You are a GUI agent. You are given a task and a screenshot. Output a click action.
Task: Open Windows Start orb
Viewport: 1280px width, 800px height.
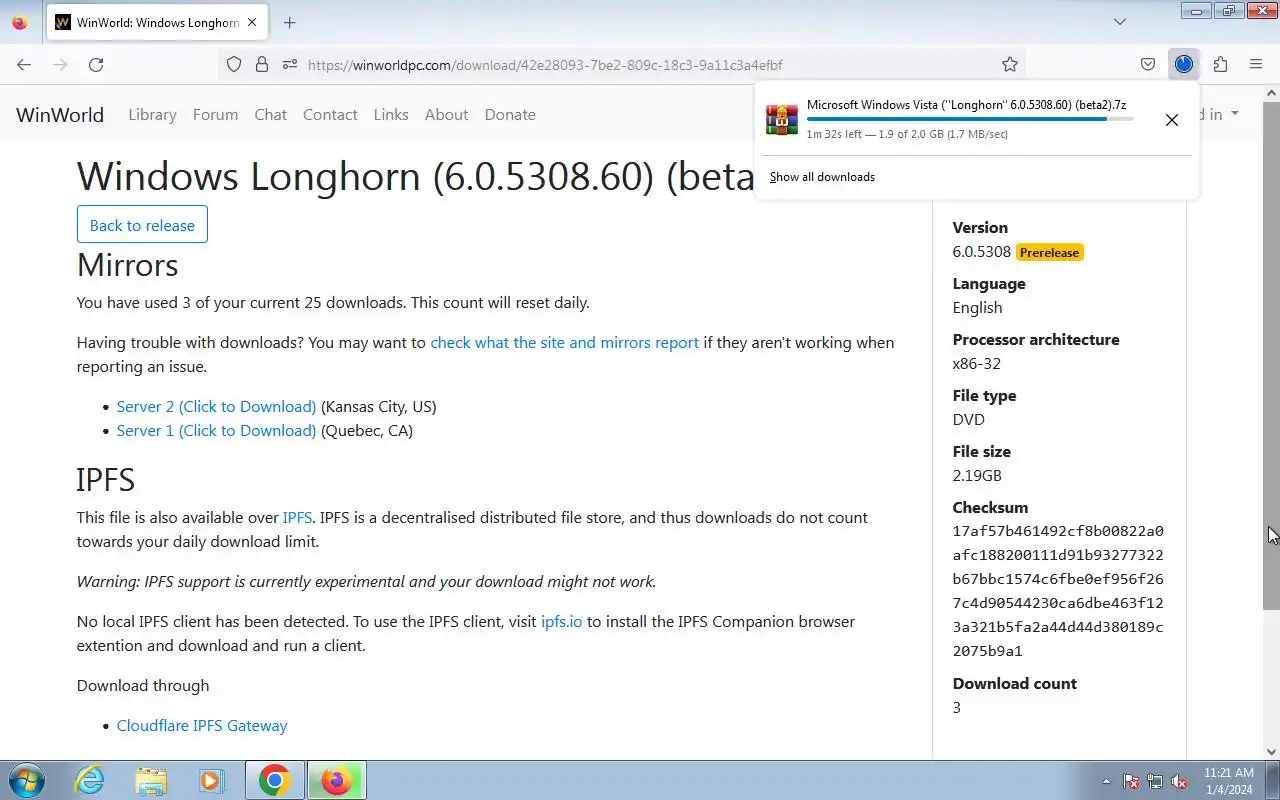[25, 780]
